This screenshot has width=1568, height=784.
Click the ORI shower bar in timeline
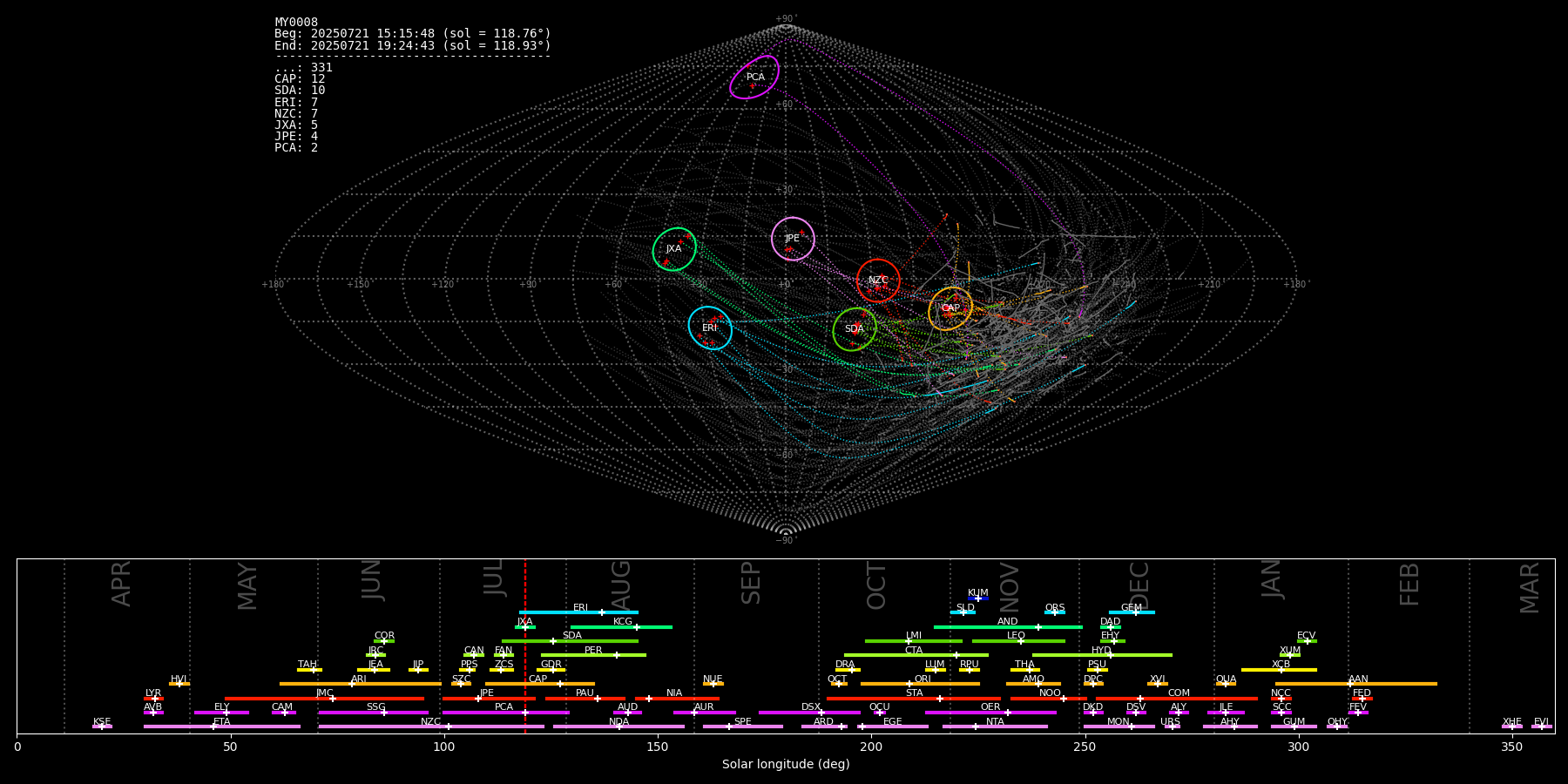coord(920,684)
